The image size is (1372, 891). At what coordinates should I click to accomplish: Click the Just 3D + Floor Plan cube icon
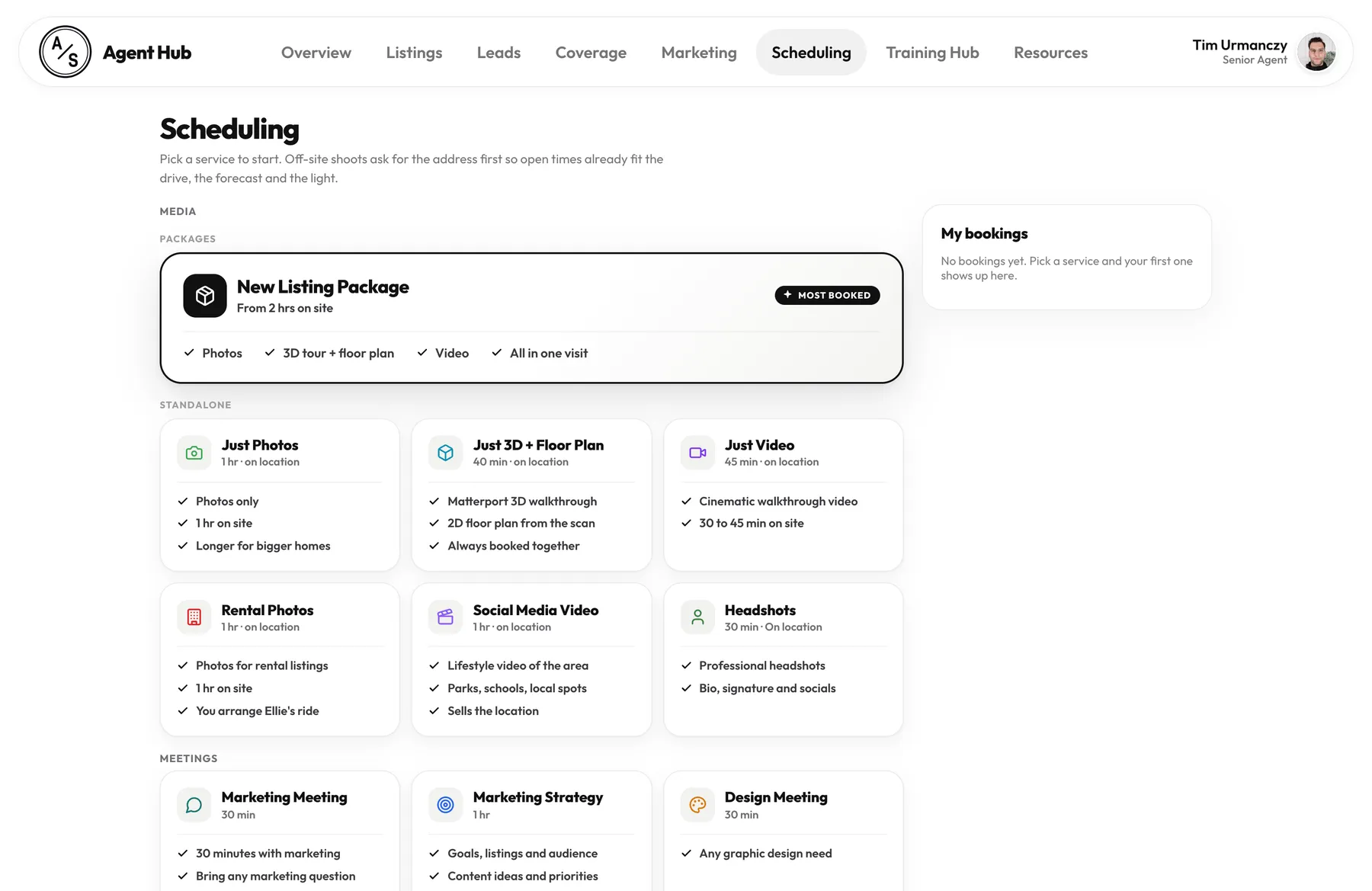446,453
